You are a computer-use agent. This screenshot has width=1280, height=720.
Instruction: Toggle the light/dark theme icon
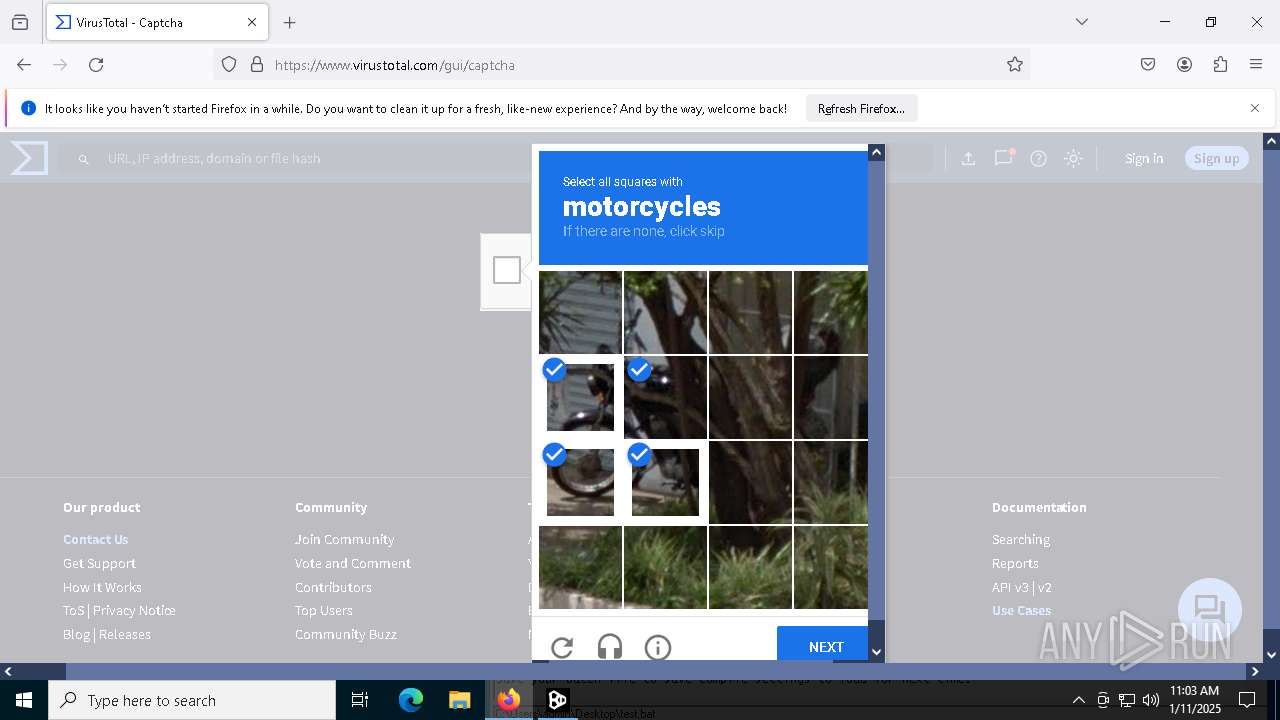point(1073,158)
